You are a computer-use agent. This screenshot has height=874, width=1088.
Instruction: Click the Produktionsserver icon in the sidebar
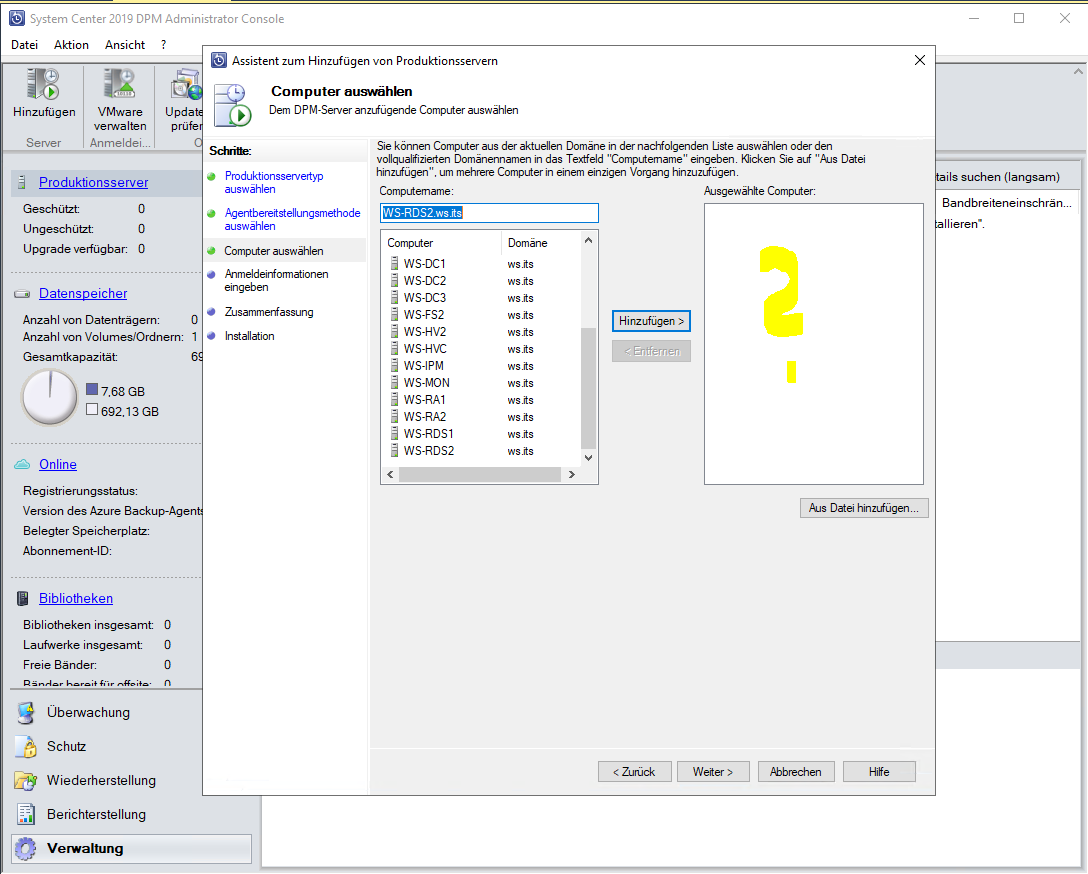point(22,182)
